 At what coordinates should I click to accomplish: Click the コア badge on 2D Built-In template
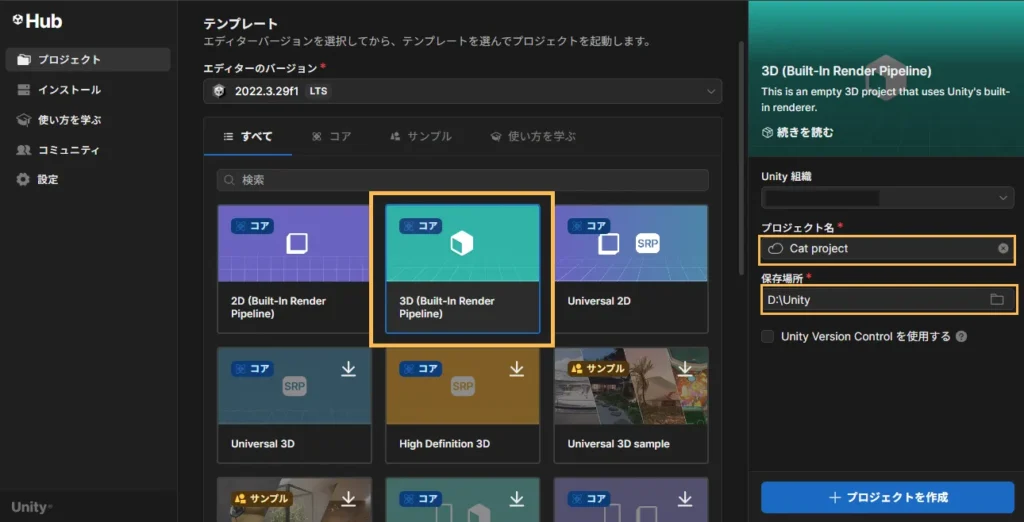(252, 226)
